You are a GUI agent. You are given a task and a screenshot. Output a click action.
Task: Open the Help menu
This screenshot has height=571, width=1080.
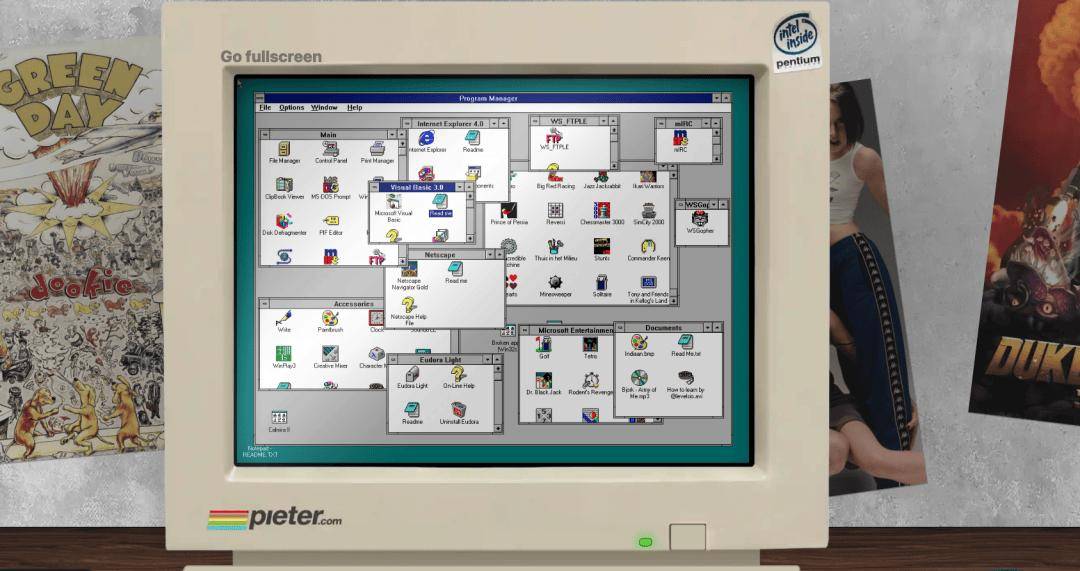[355, 107]
